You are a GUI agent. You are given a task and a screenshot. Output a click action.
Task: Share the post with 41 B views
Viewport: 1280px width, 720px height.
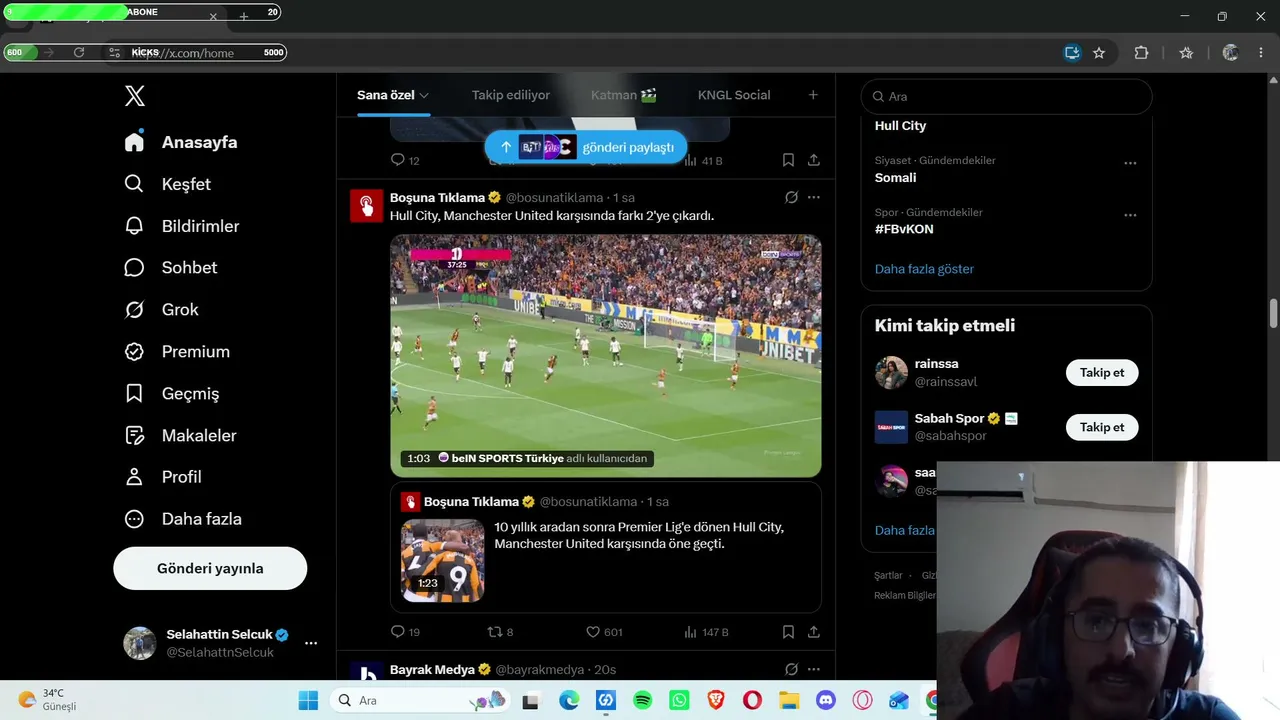[814, 160]
